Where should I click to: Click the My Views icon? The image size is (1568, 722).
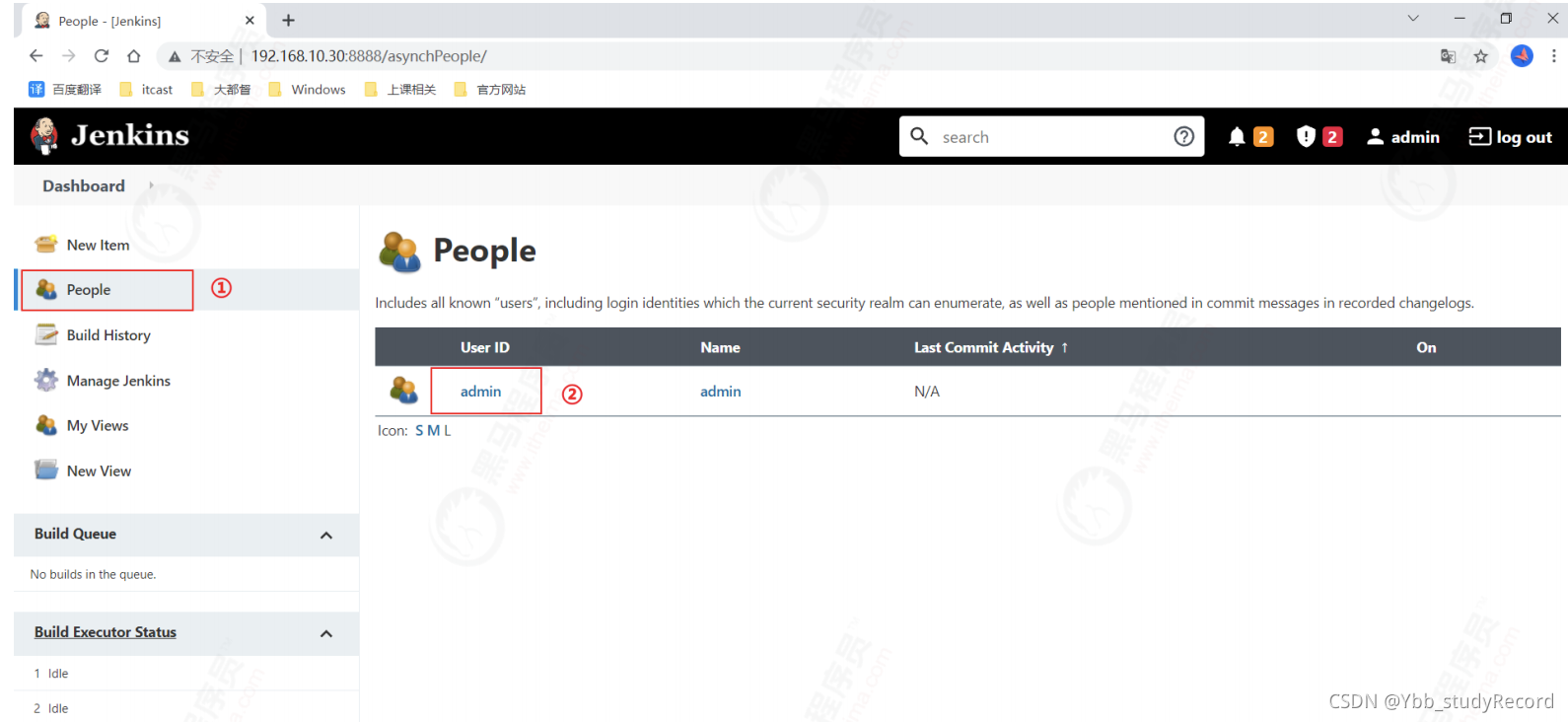tap(46, 425)
